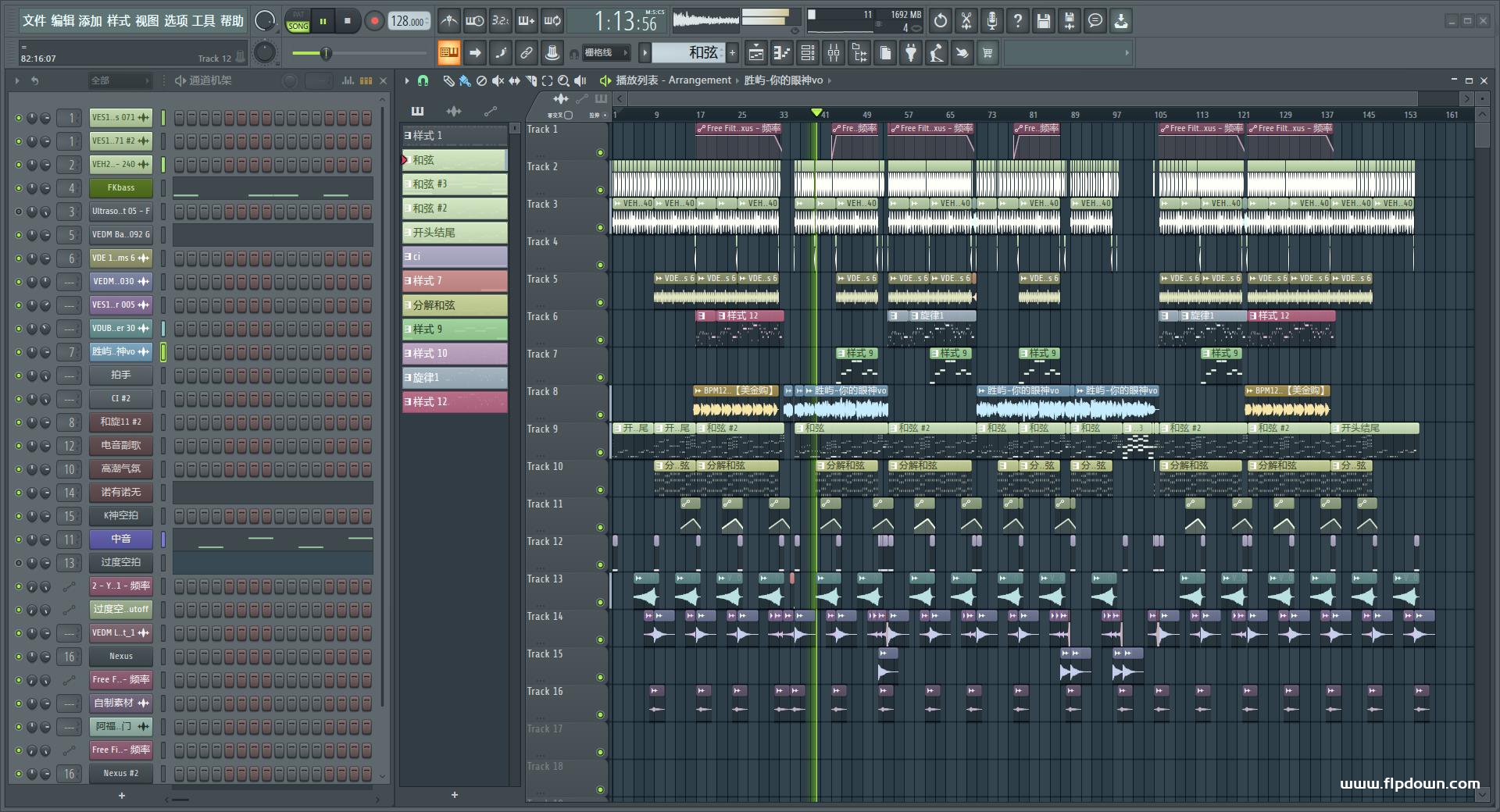Screen dimensions: 1500x812
Task: Click the Nexus #2 channel button
Action: 121,774
